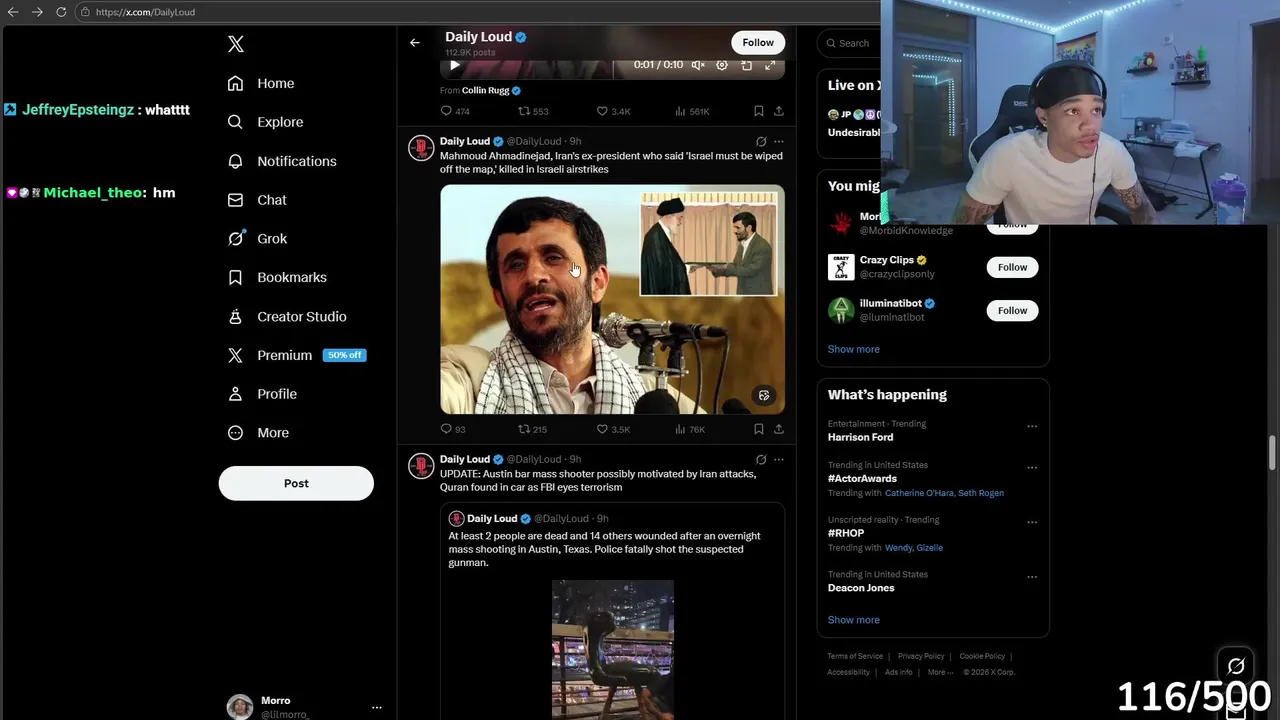Show more suggested accounts
The height and width of the screenshot is (720, 1280).
click(853, 349)
